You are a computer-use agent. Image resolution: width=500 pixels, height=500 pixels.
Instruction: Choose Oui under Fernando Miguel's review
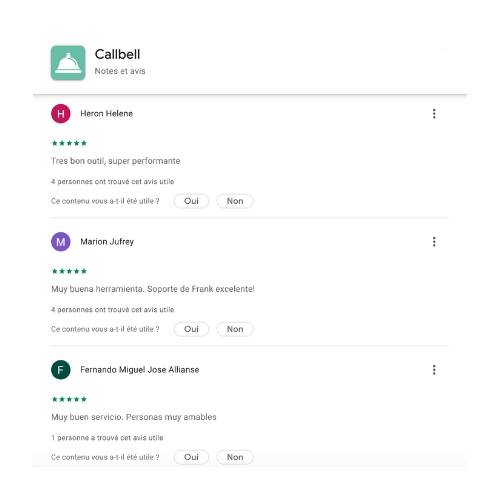pos(191,457)
